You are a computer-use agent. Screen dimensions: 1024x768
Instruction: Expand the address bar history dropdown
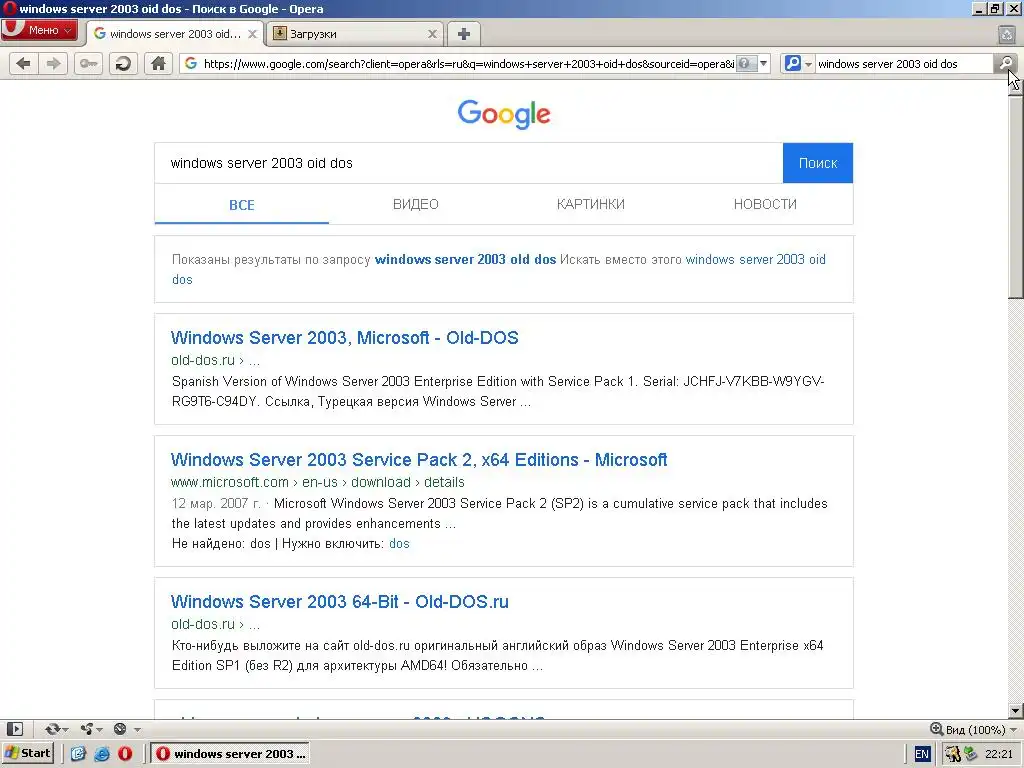(x=763, y=63)
